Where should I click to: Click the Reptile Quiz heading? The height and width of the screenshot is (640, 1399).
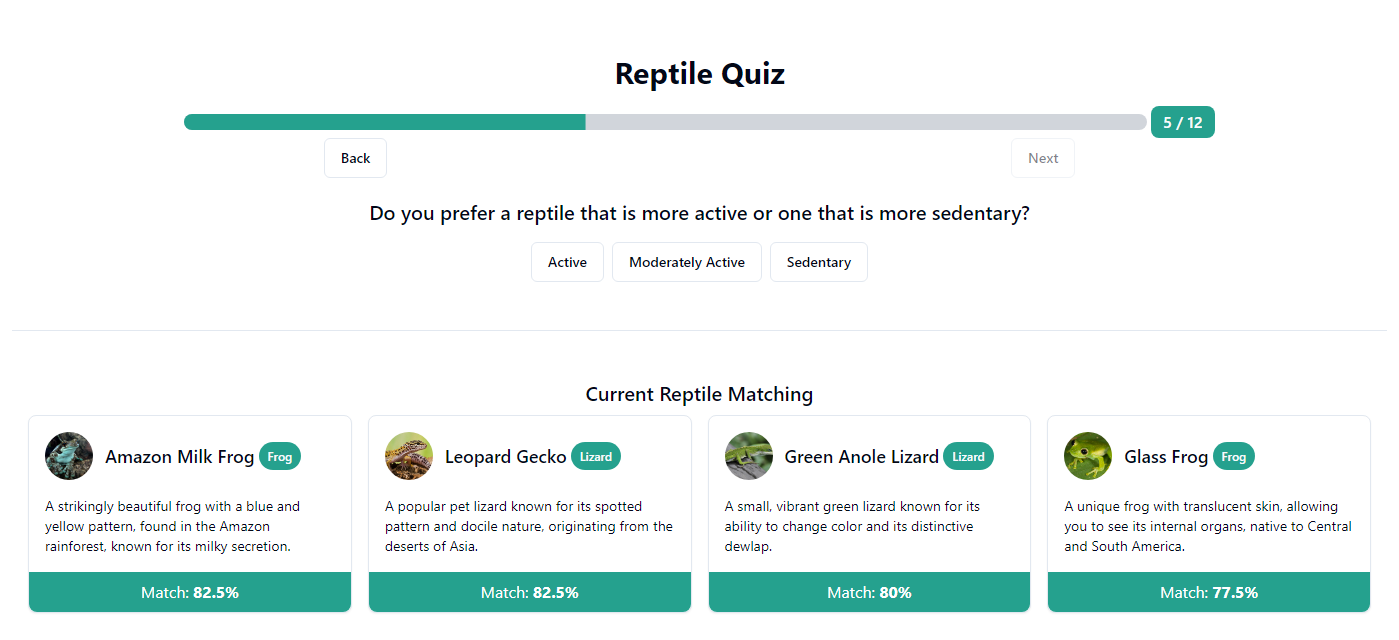pyautogui.click(x=699, y=73)
